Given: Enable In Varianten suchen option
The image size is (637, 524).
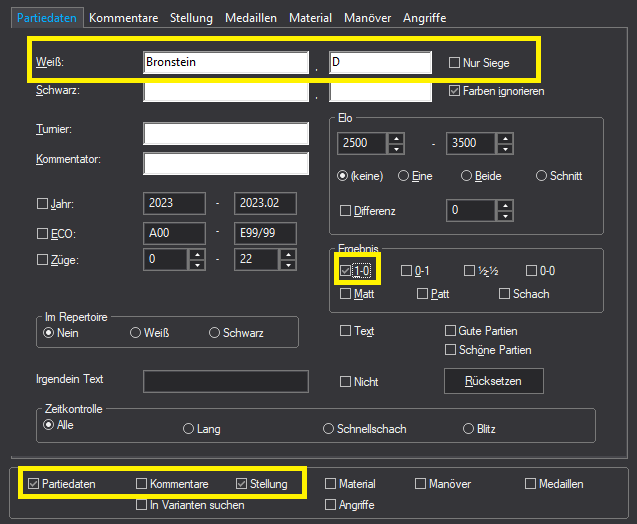Looking at the screenshot, I should [141, 505].
